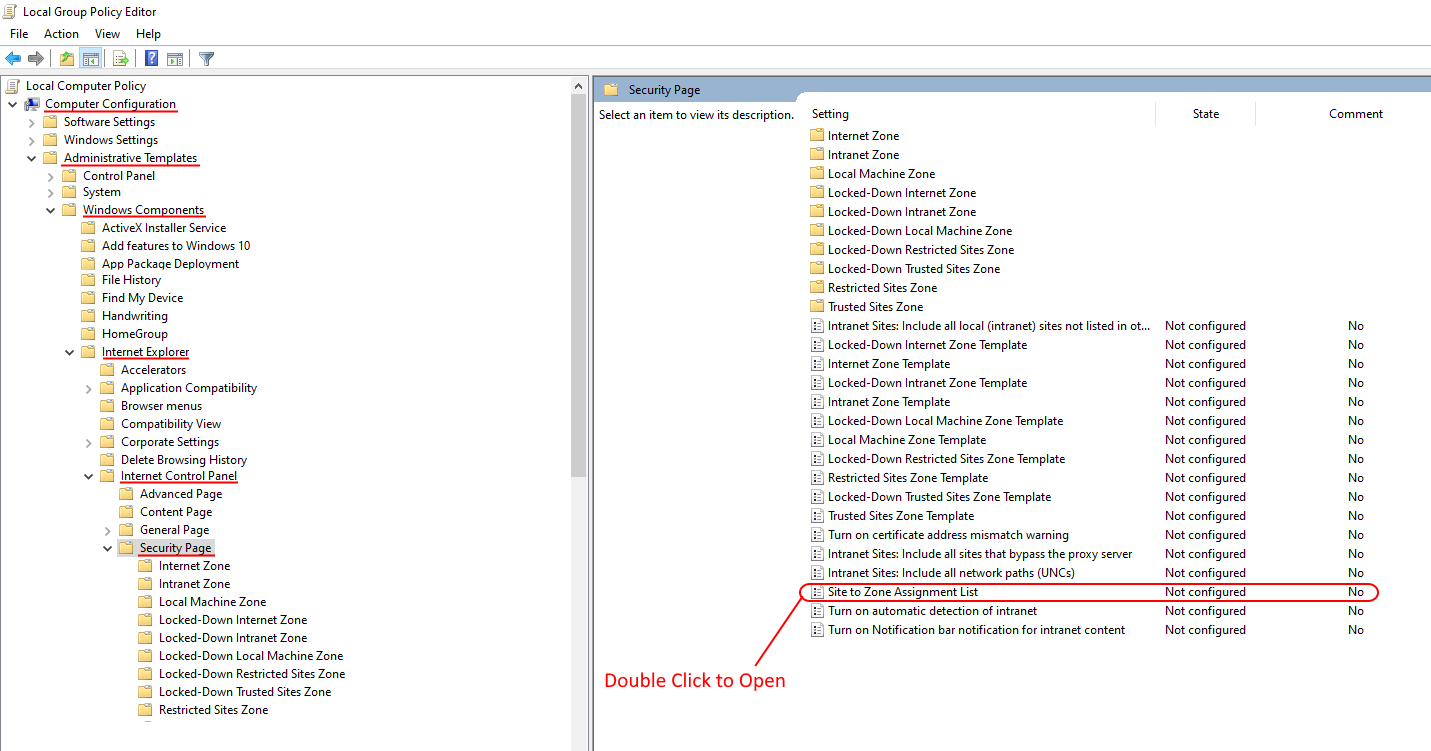1431x751 pixels.
Task: Open the View menu
Action: (107, 34)
